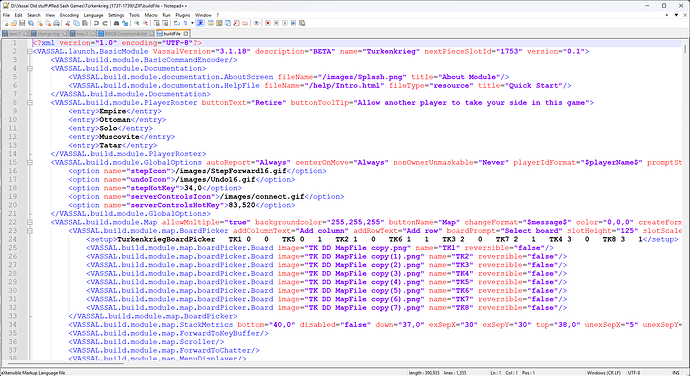This screenshot has width=690, height=376.
Task: Click the Redo toolbar icon
Action: pyautogui.click(x=106, y=23)
